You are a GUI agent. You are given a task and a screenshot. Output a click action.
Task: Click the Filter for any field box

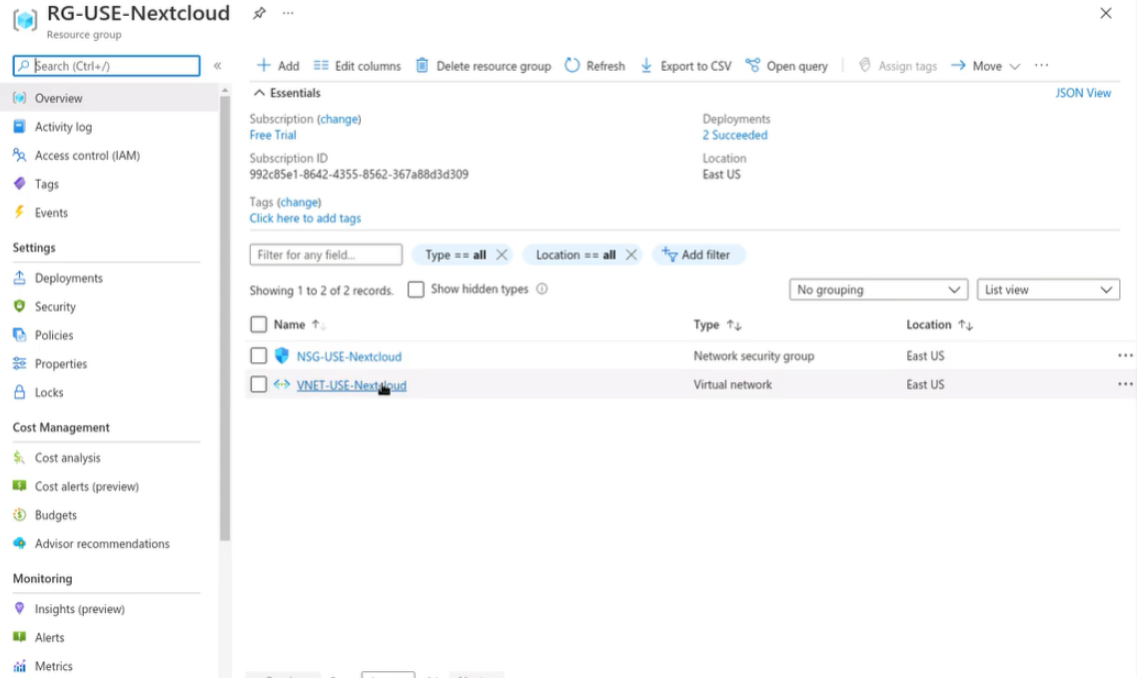(x=326, y=255)
